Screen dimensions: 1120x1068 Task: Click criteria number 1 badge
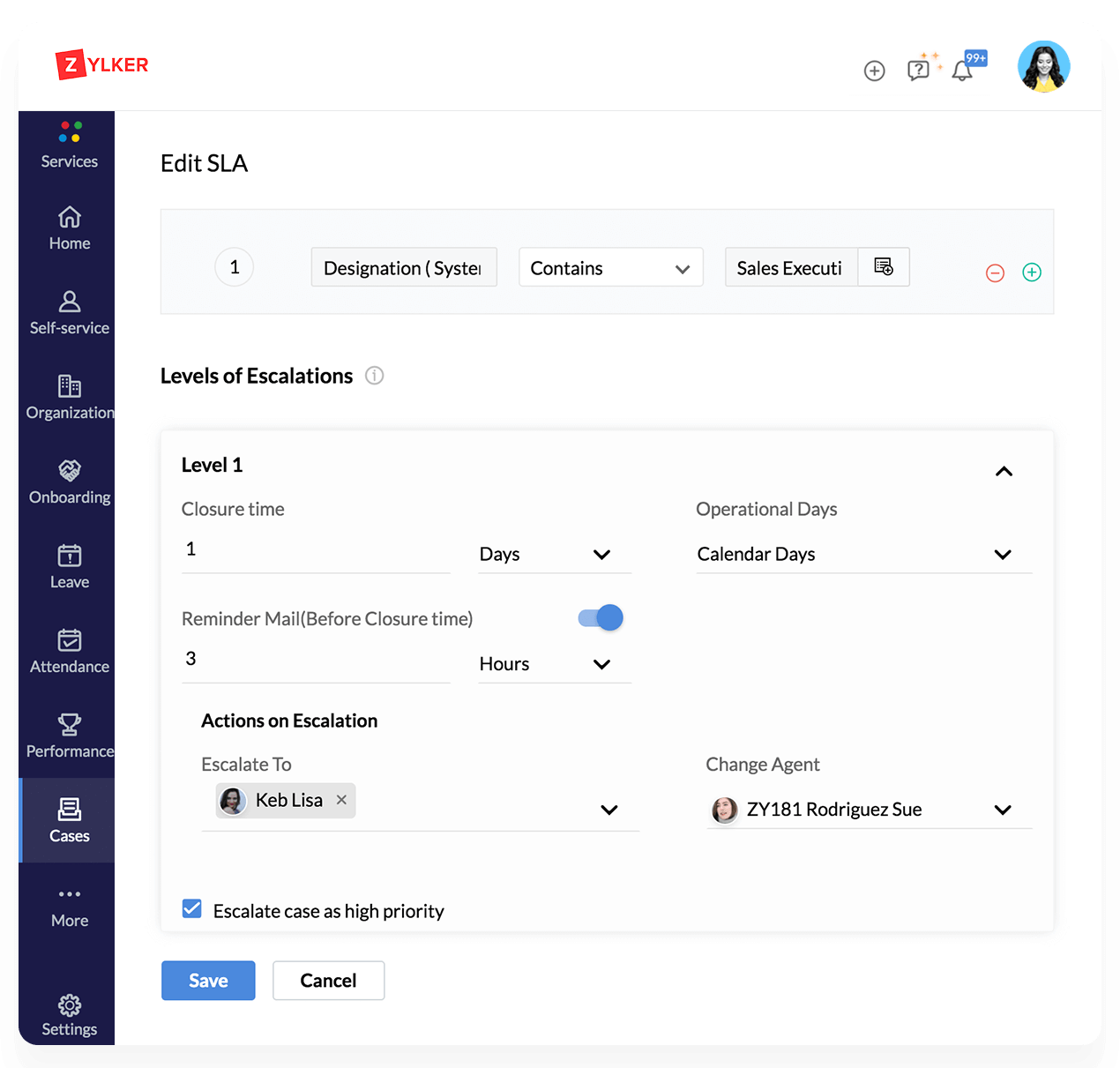[235, 267]
